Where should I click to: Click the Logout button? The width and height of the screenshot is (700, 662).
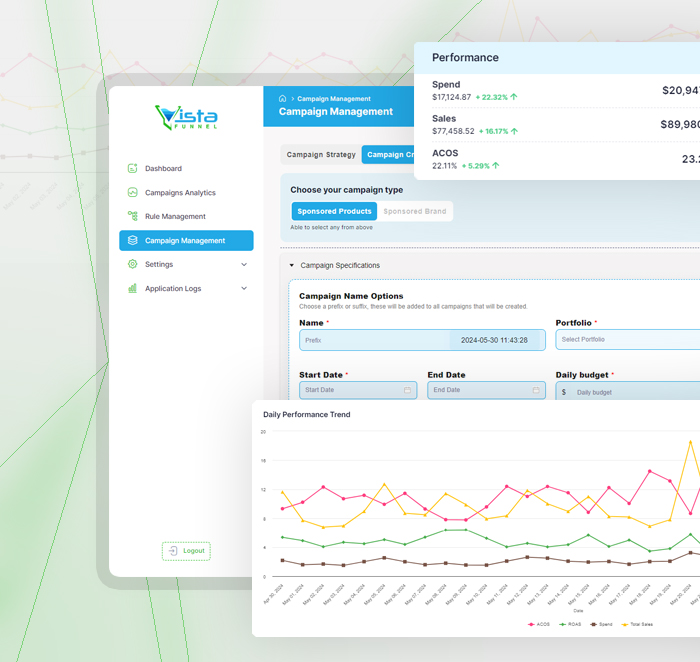[x=186, y=551]
